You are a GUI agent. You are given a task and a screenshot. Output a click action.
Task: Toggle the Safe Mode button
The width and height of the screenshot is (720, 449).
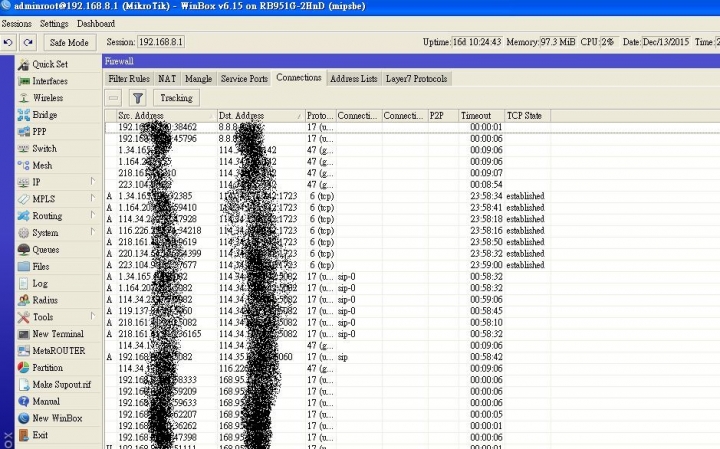(x=69, y=42)
